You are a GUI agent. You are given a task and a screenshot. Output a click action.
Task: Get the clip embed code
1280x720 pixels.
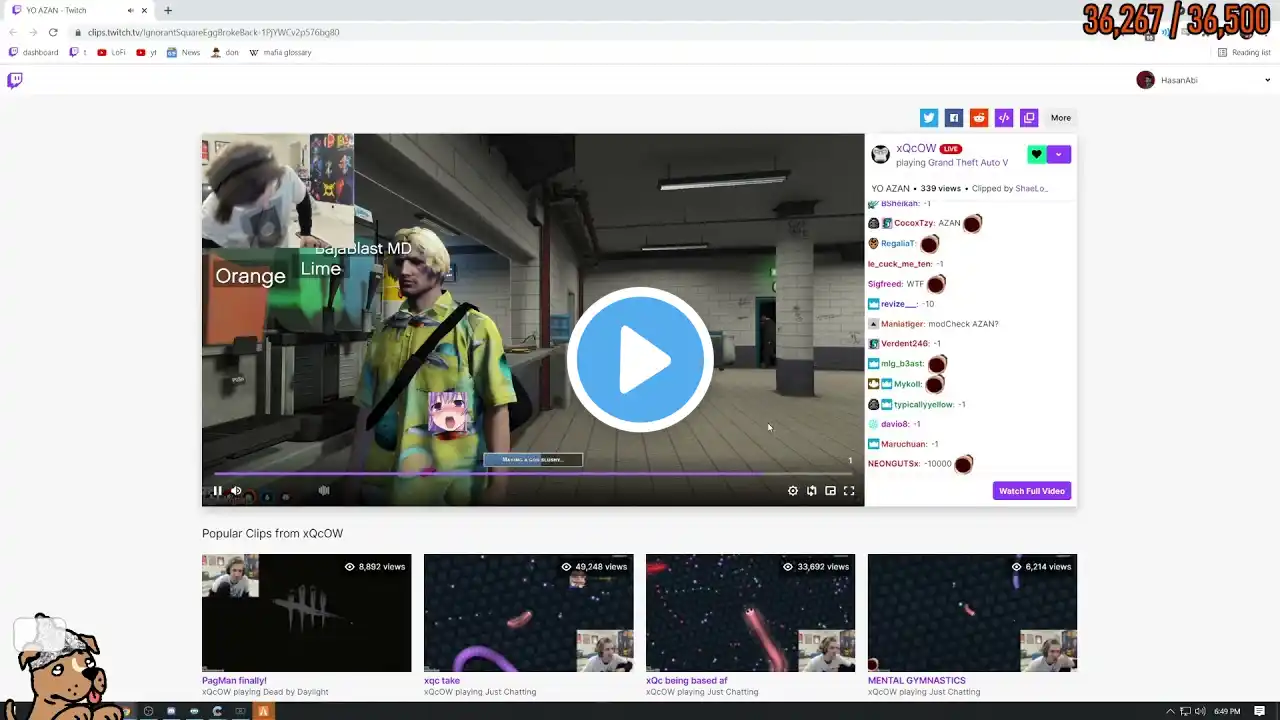(x=1004, y=118)
